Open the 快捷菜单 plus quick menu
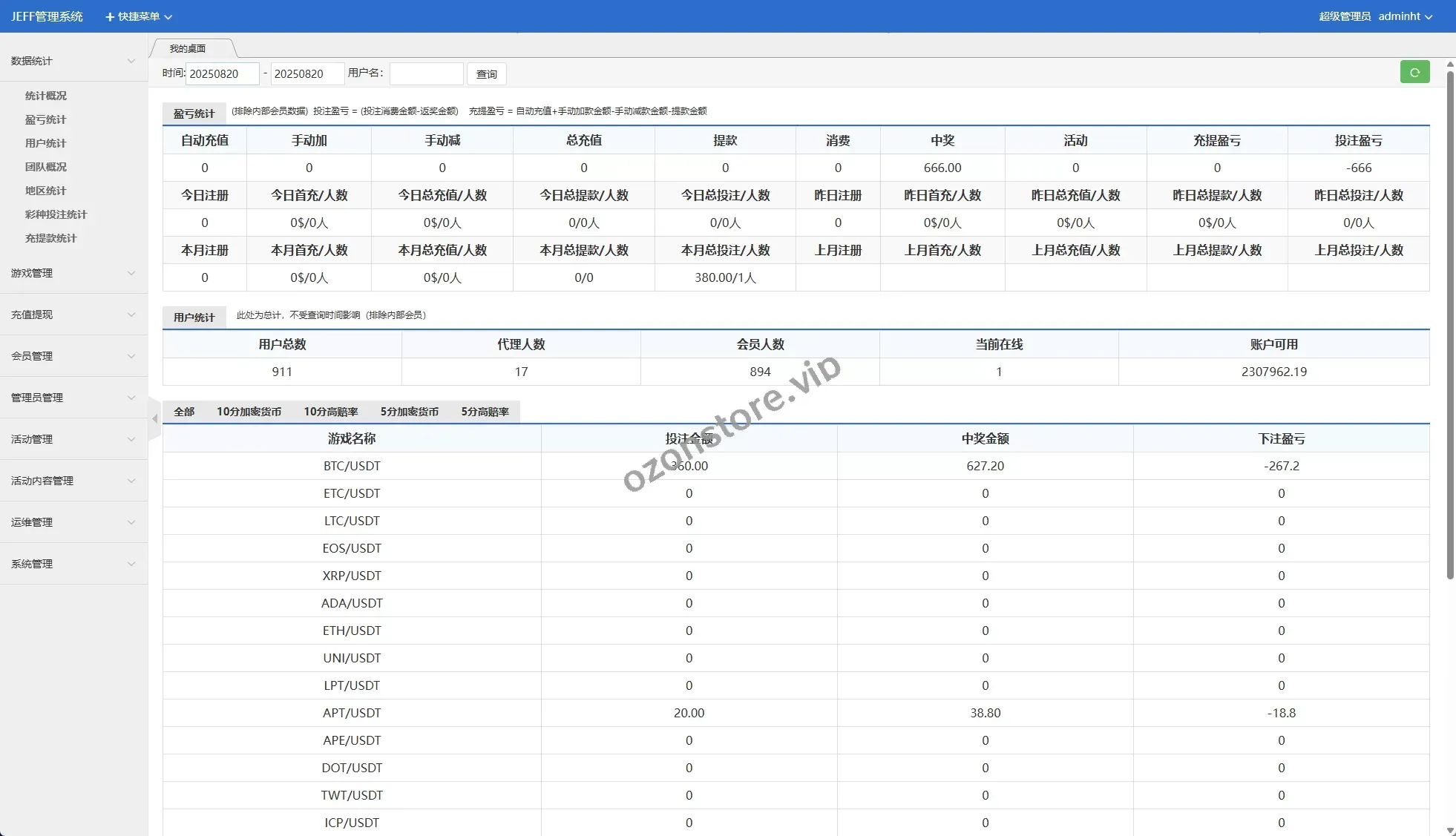The image size is (1456, 836). click(138, 16)
